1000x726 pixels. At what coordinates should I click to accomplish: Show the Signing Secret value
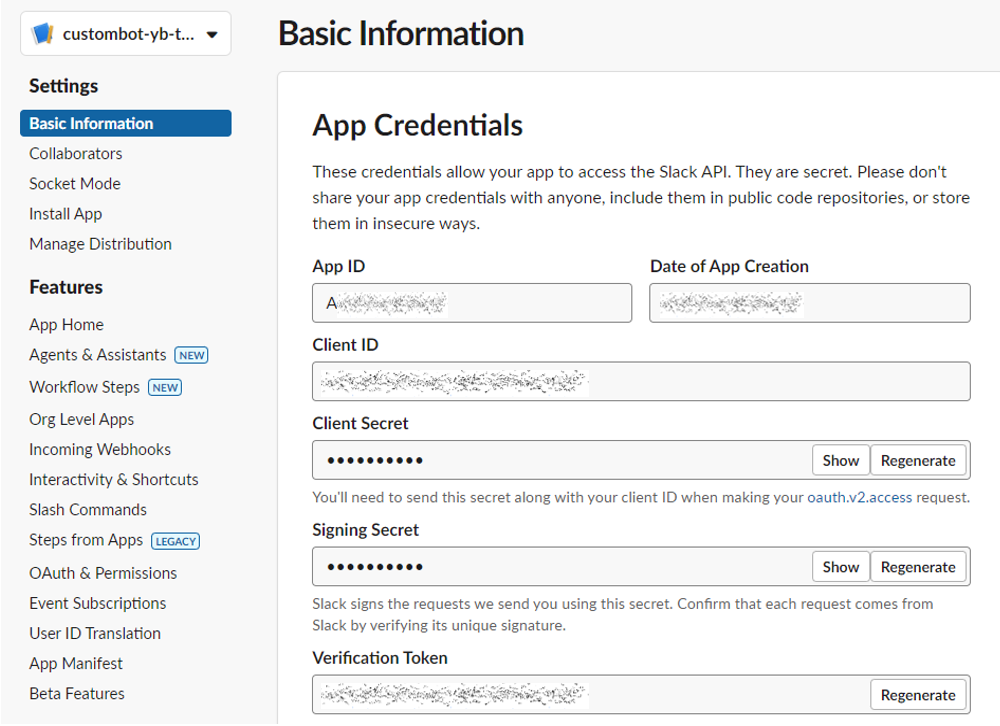(840, 567)
